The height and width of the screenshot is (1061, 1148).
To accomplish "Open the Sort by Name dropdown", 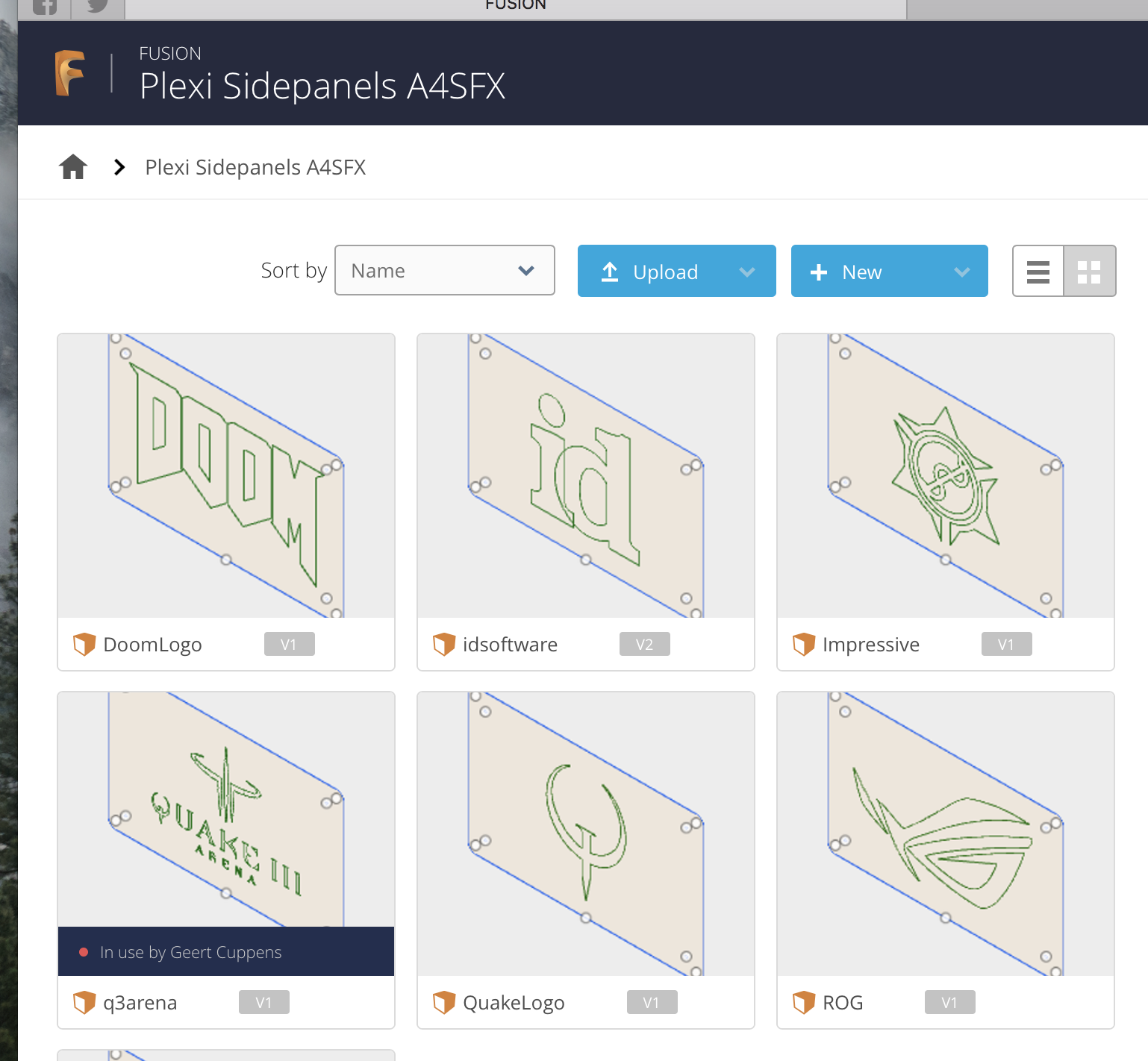I will 445,271.
